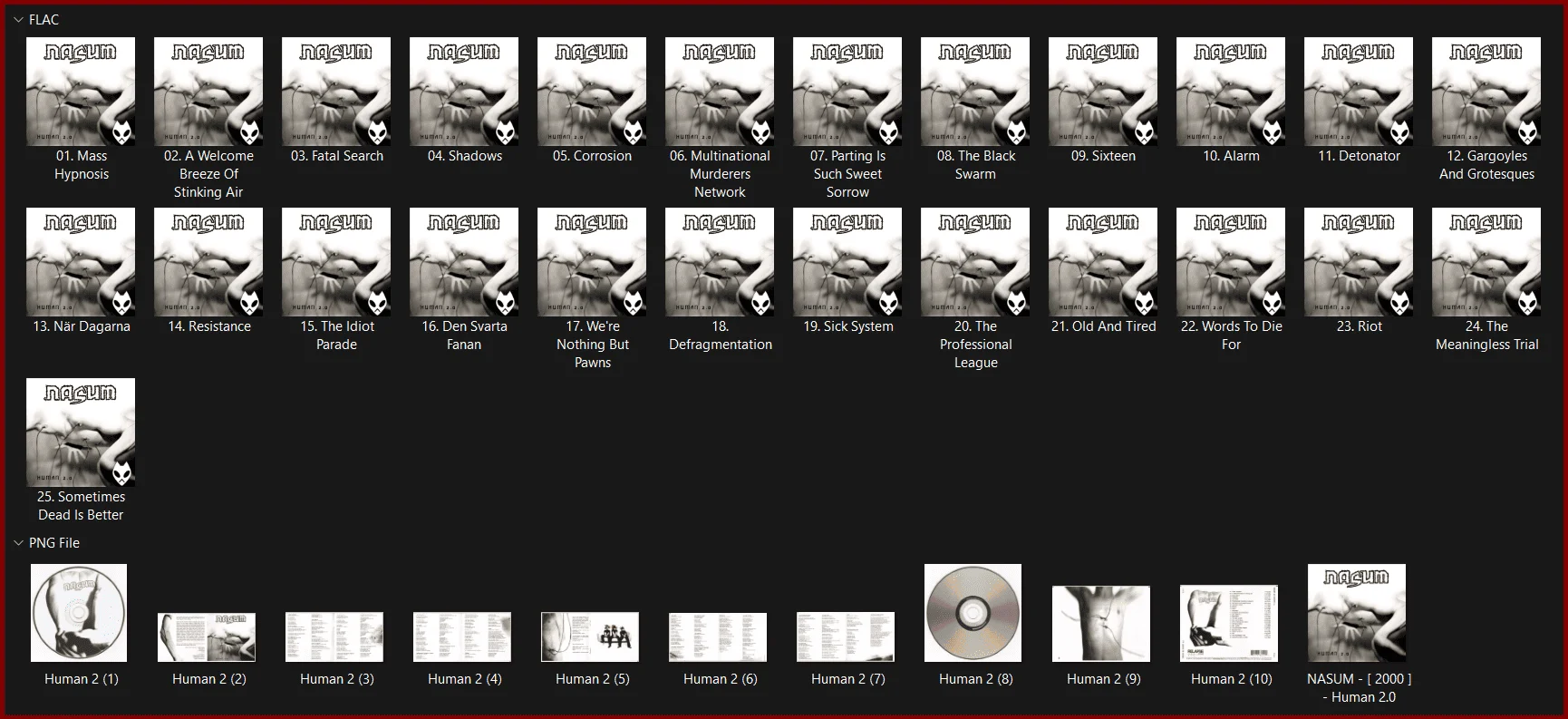The width and height of the screenshot is (1568, 719).
Task: Select the 13. När Dagarna track icon
Action: coord(81,262)
